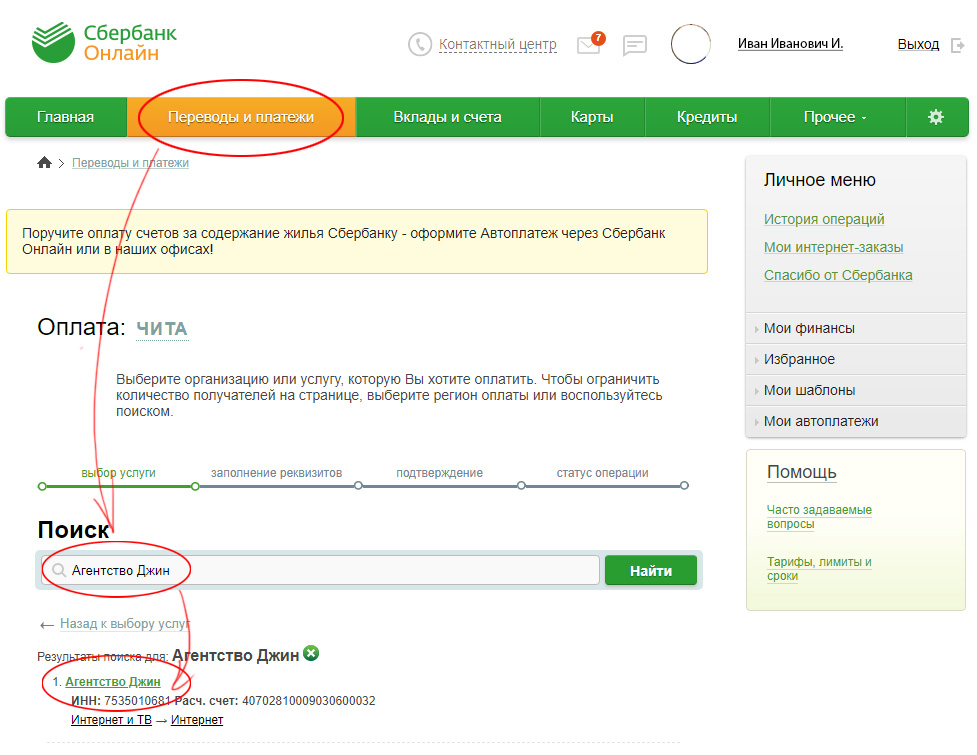Viewport: 977px width, 755px height.
Task: Switch to the Вклады и счета tab
Action: point(447,116)
